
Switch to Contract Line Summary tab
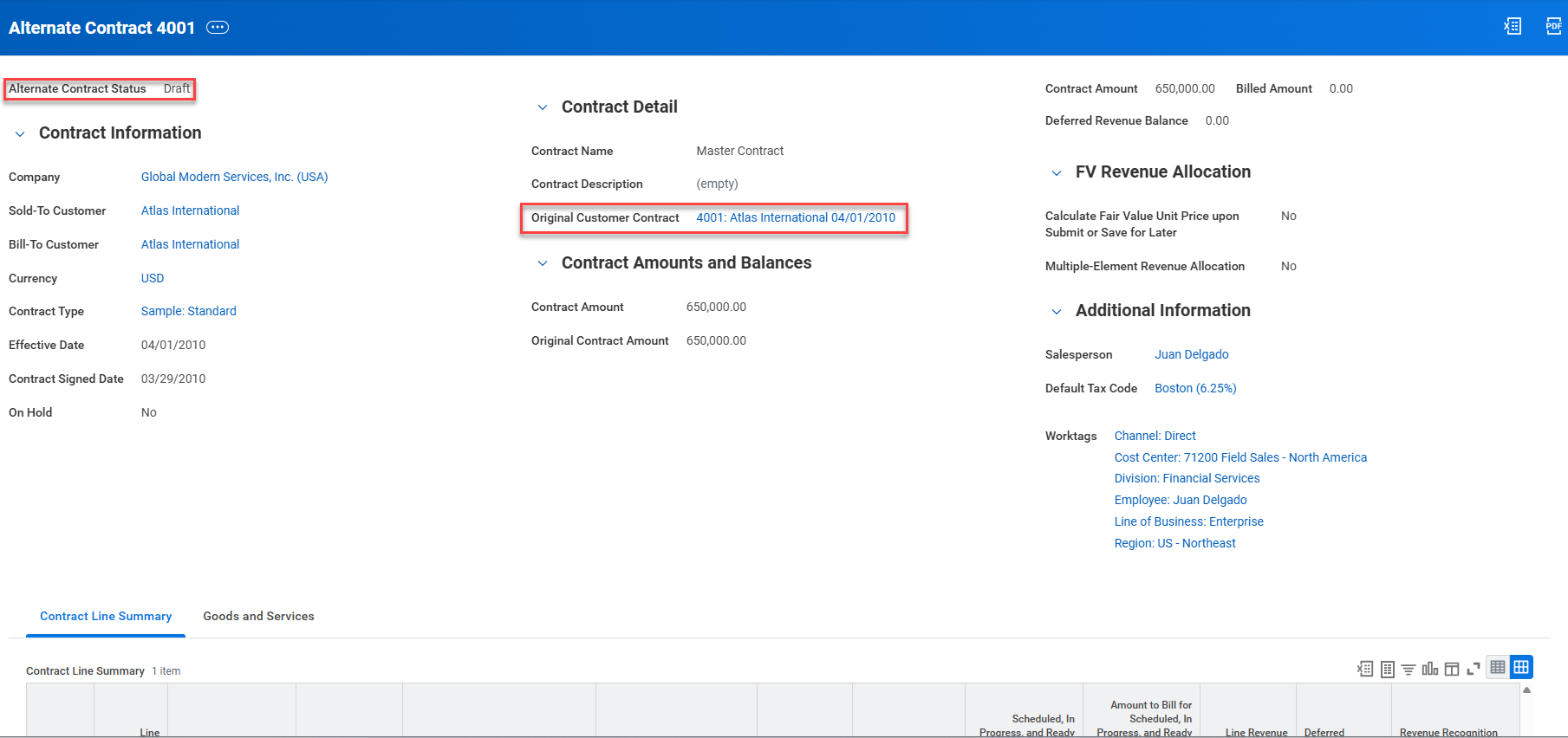tap(106, 616)
